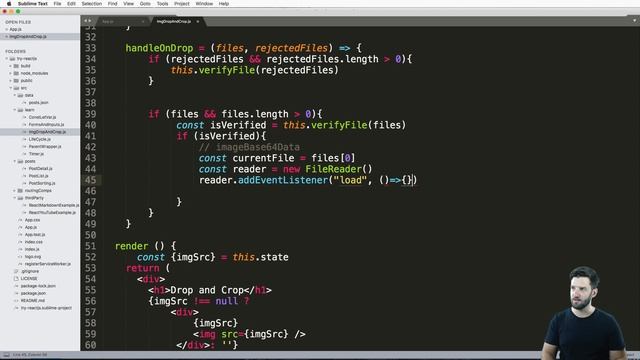Open FormsAndInputs.js in sidebar

point(46,125)
